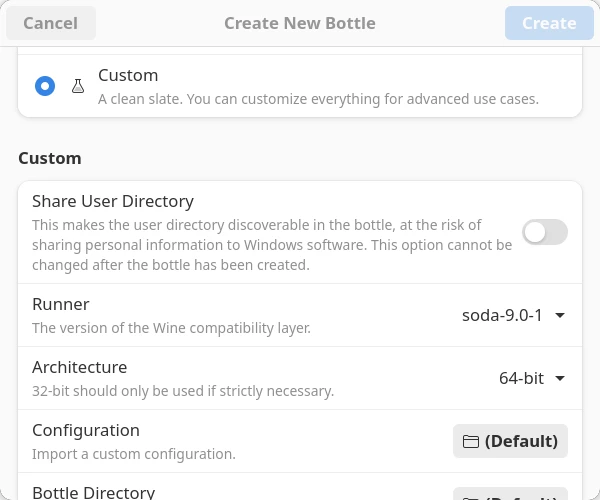Select the Custom environment radio button

coord(45,86)
